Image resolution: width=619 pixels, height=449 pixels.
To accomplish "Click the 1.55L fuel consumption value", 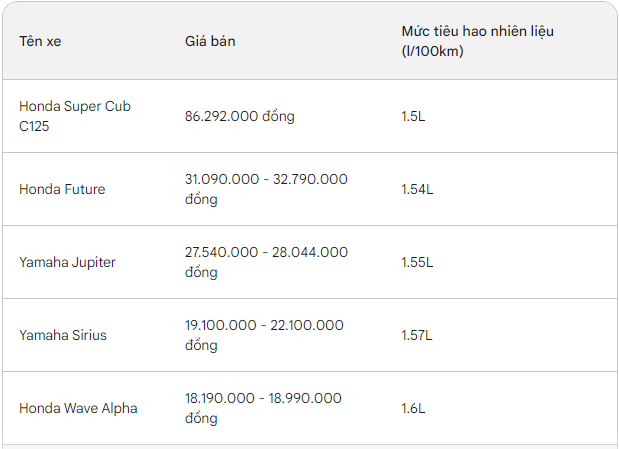I will pos(417,262).
